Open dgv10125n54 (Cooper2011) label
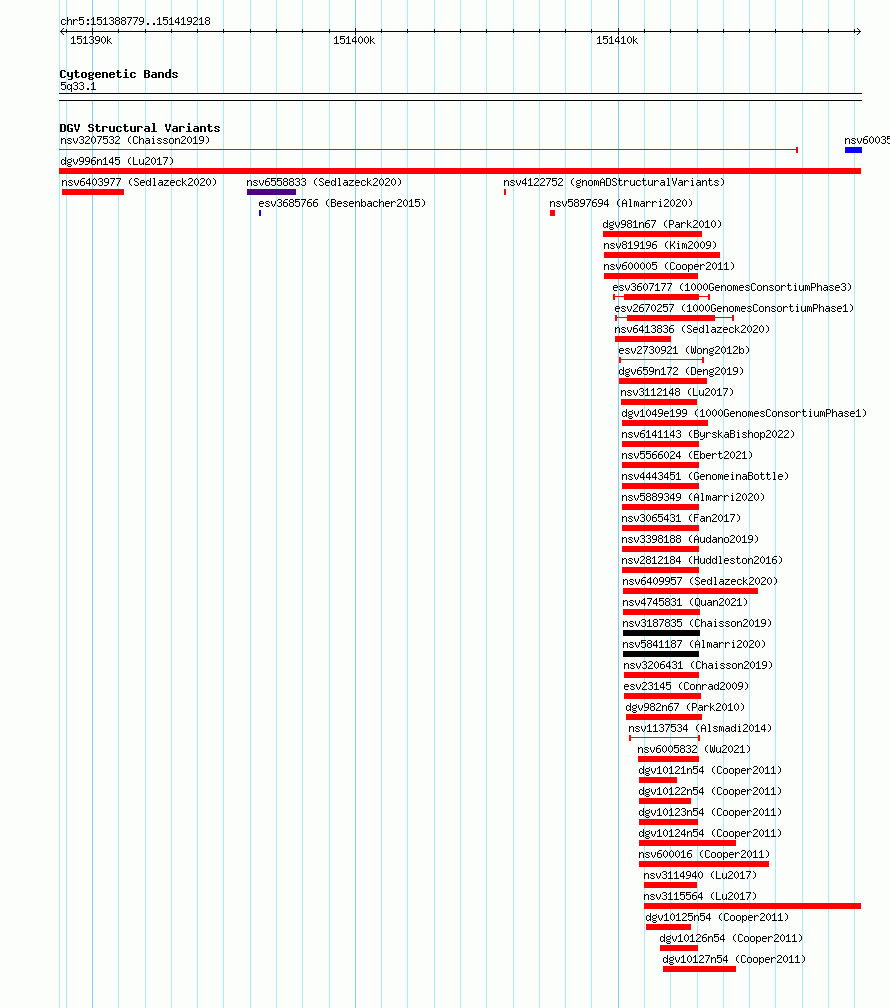 pyautogui.click(x=717, y=917)
